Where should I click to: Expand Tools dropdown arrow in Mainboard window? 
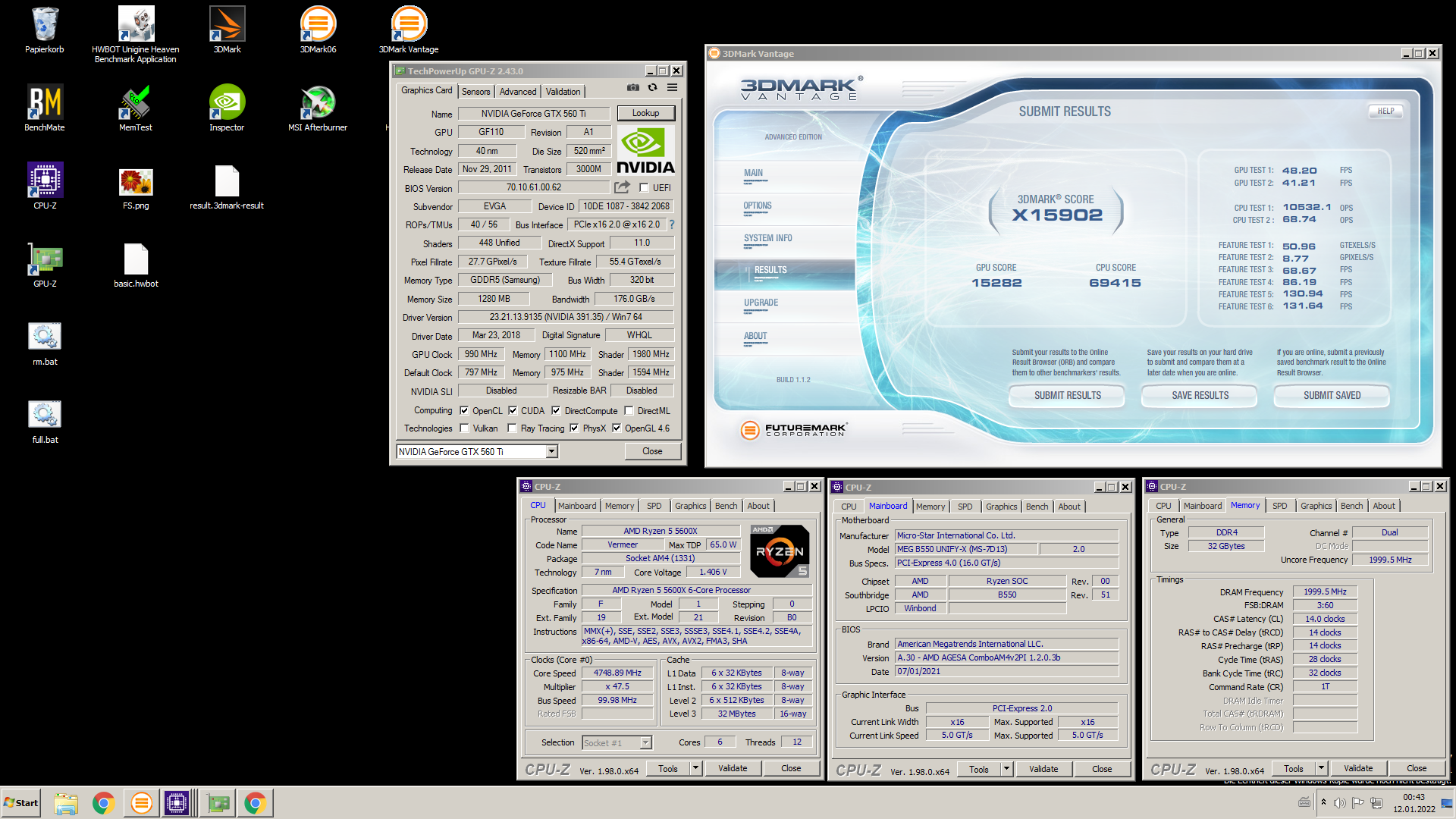(1006, 769)
